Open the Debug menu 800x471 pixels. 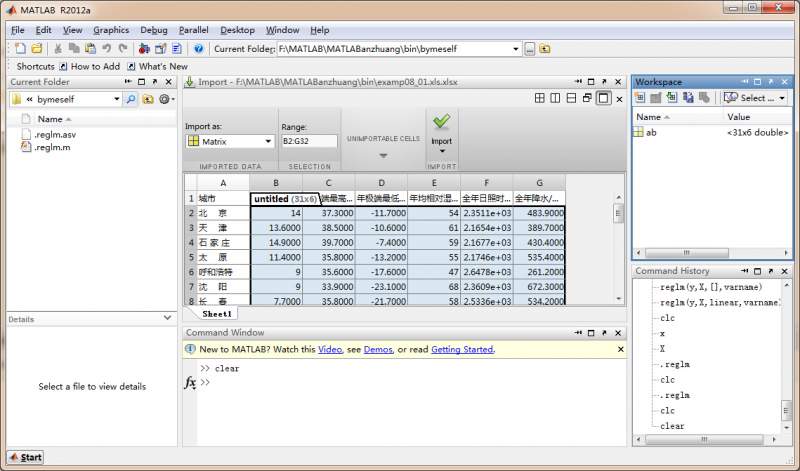point(154,30)
